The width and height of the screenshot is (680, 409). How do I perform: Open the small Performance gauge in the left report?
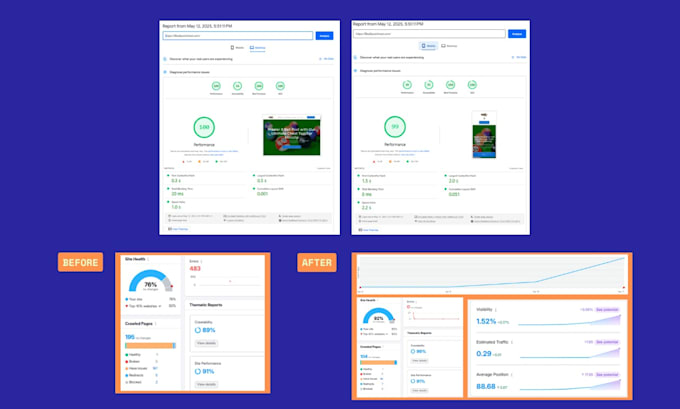(x=216, y=86)
